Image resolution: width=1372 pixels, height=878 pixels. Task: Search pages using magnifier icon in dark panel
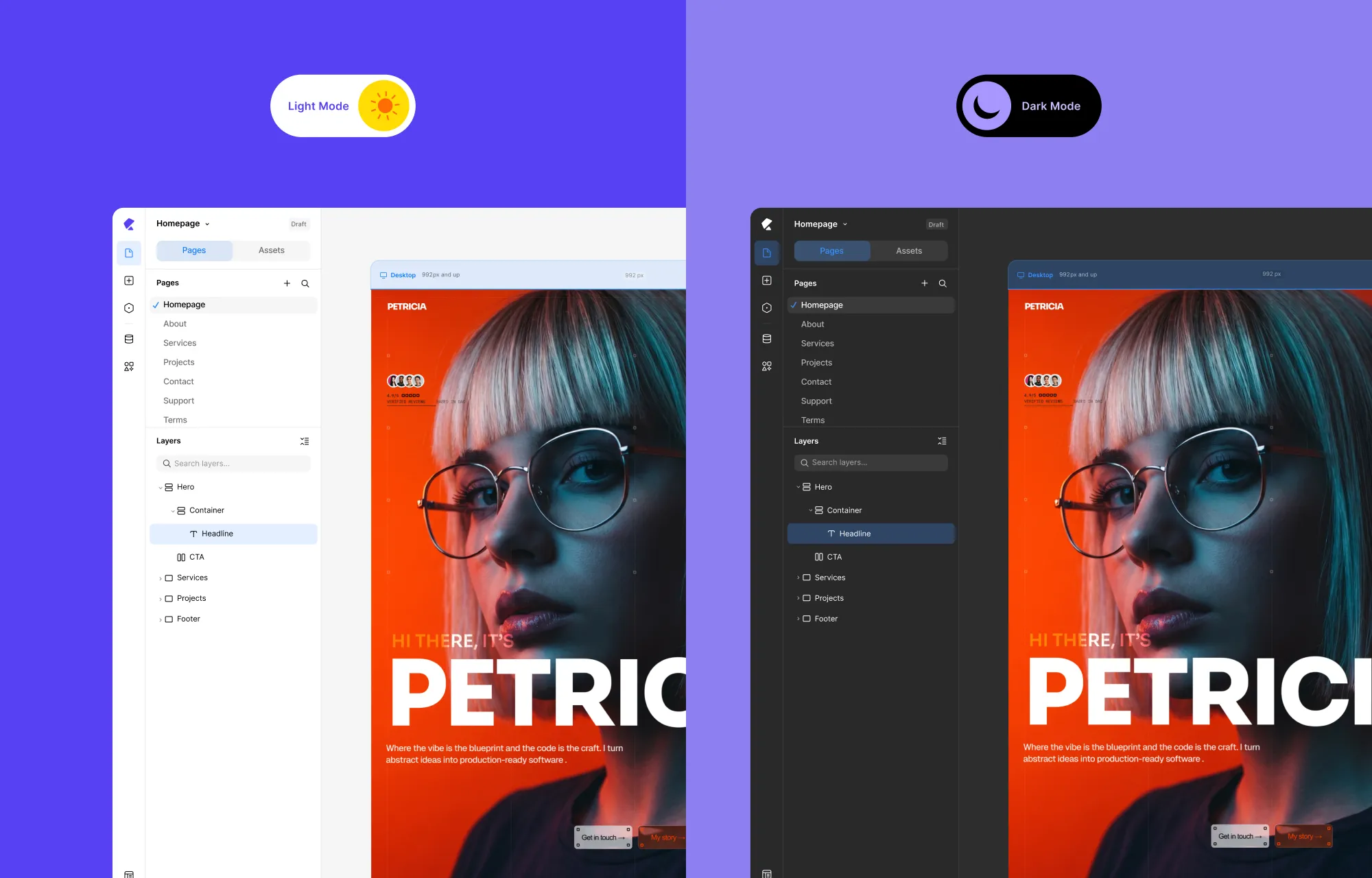(943, 283)
